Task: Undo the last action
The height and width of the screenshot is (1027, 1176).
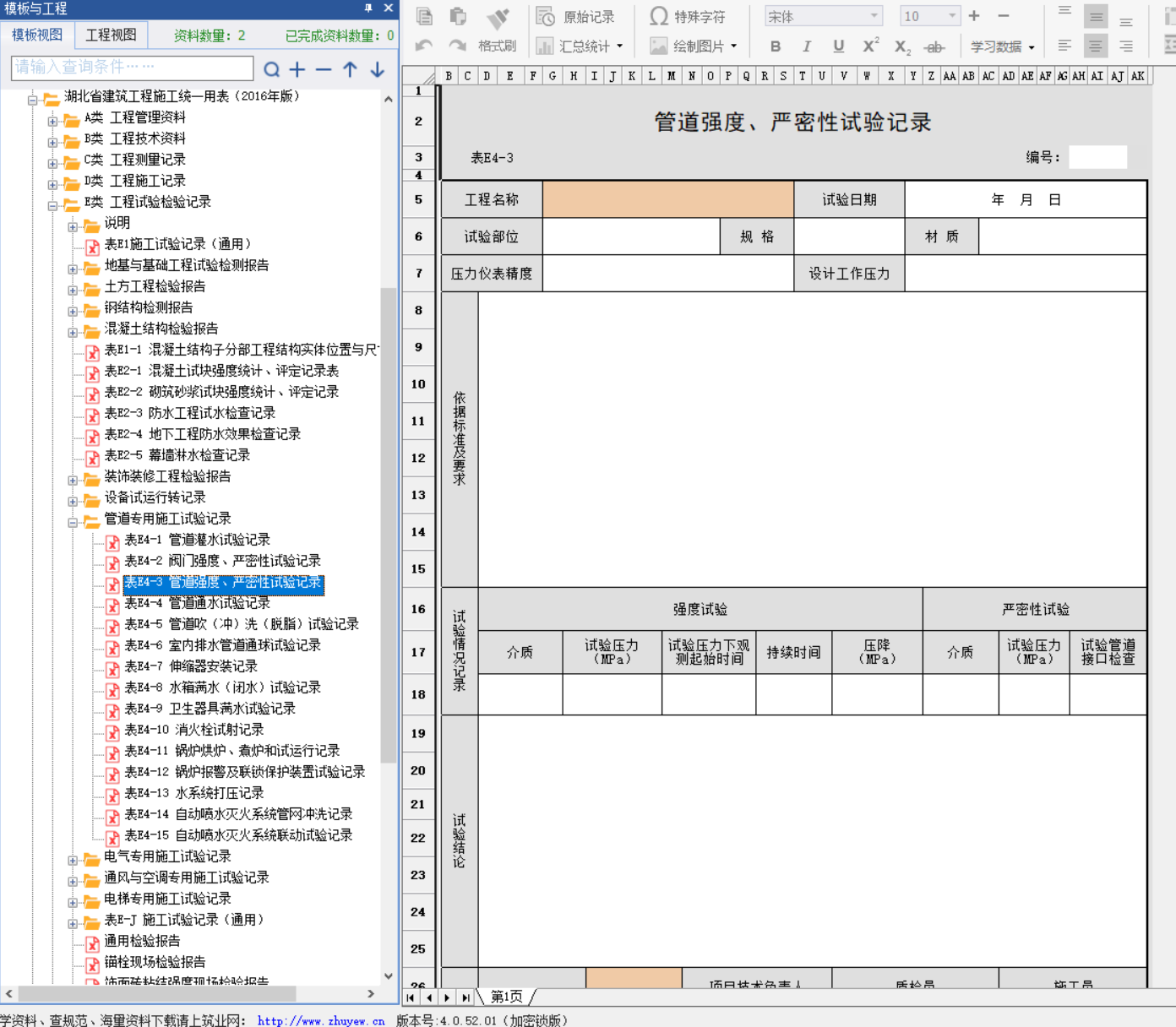Action: coord(424,46)
